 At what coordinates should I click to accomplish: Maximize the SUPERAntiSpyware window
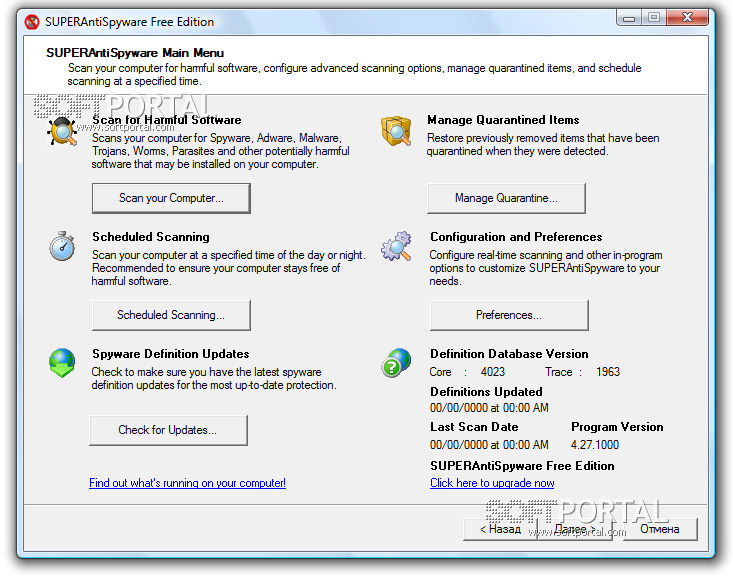coord(654,18)
